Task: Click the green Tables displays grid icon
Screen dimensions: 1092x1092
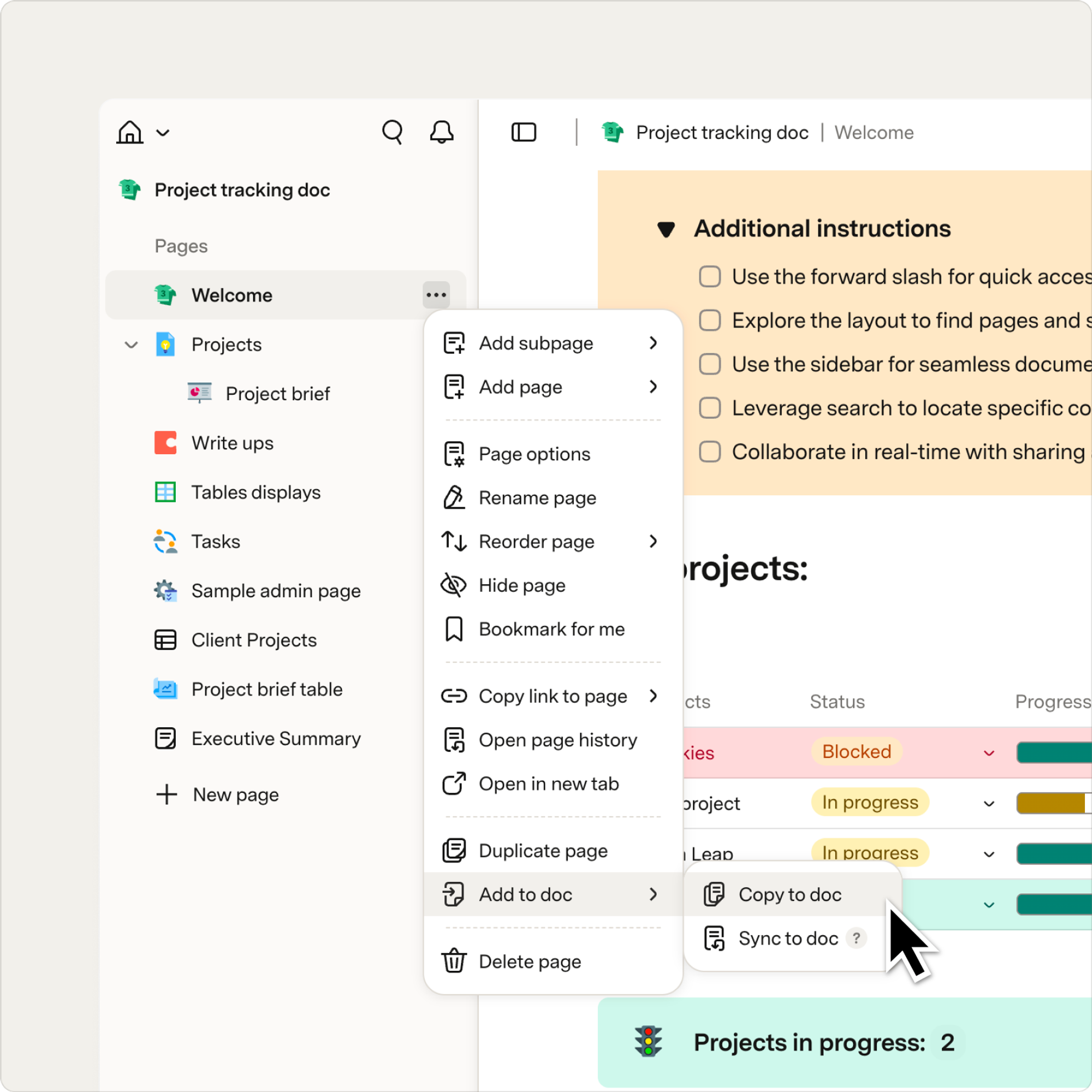Action: (x=165, y=492)
